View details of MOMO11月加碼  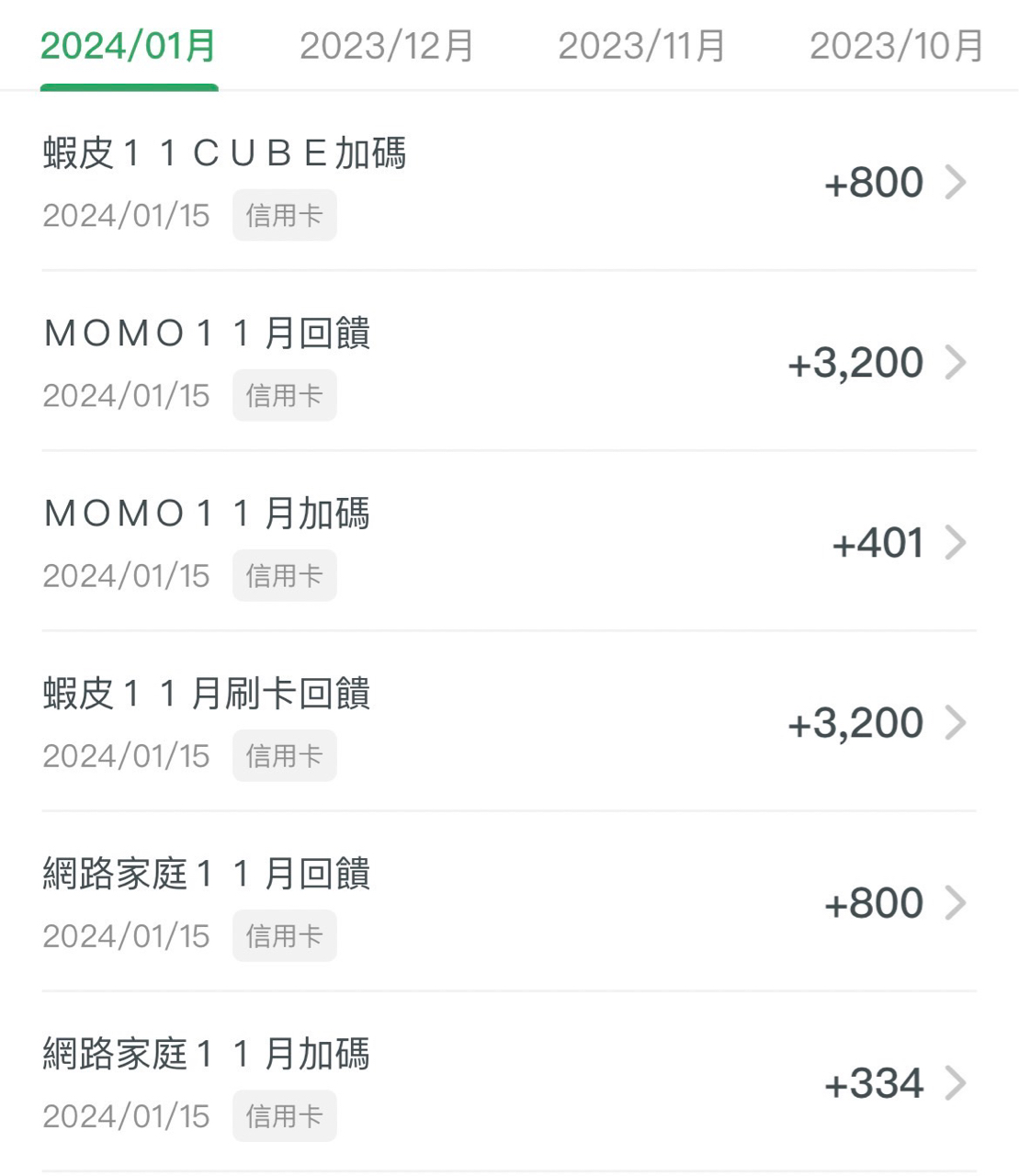509,542
